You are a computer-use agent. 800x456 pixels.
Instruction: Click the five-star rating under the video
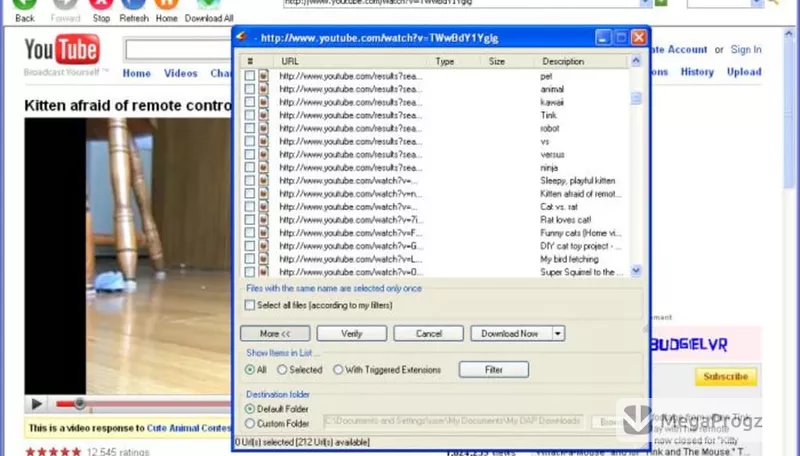[53, 452]
